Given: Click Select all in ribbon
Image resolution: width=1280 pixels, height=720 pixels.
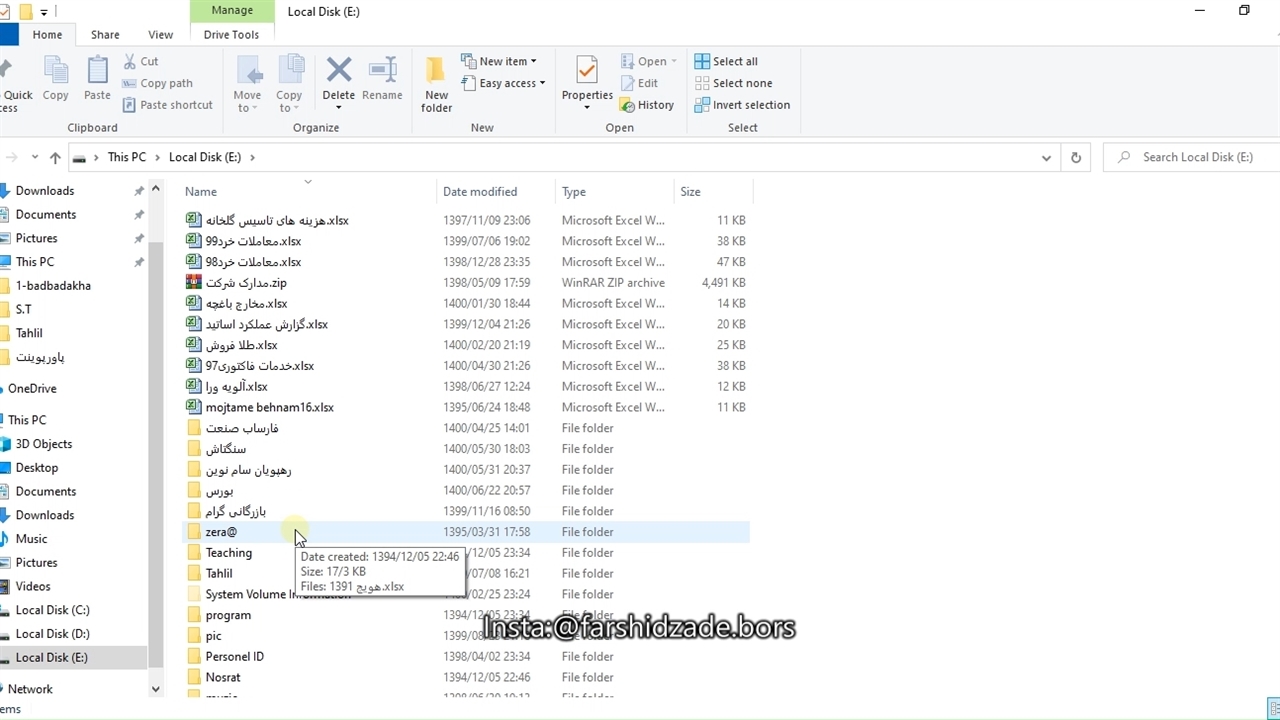Looking at the screenshot, I should [726, 61].
